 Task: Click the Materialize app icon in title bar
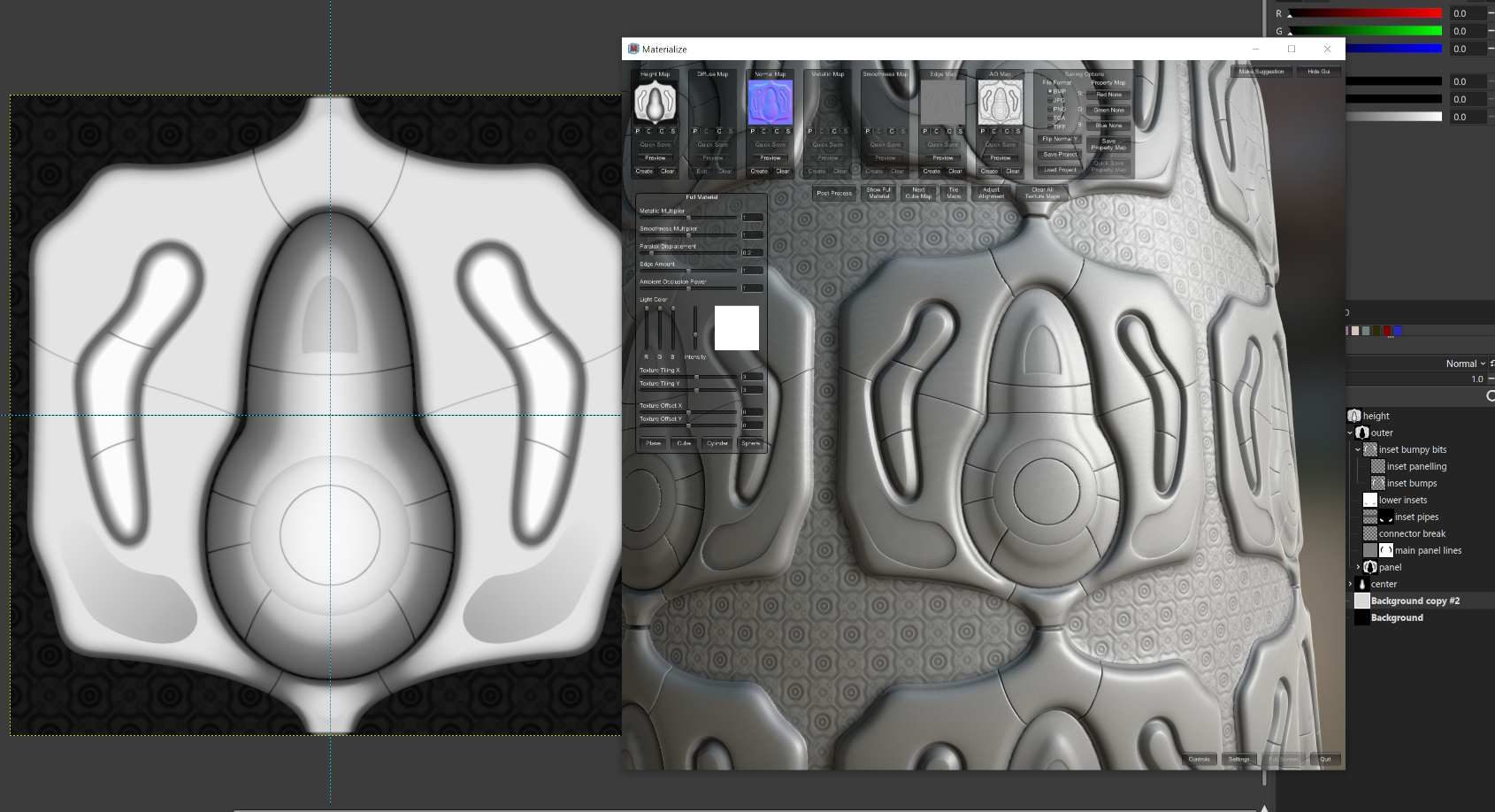click(x=633, y=49)
